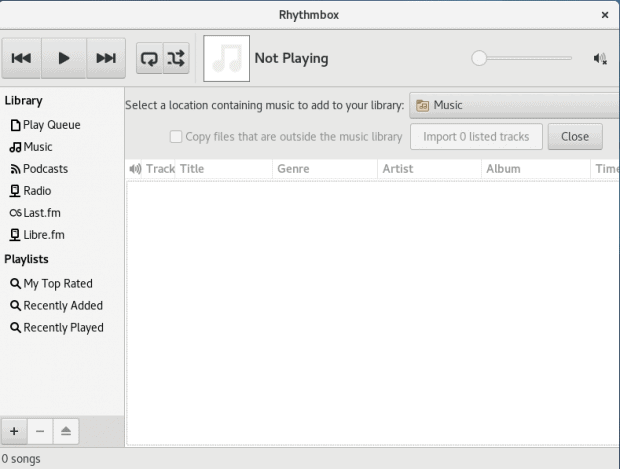Toggle repeat mode
This screenshot has height=469, width=620.
point(149,59)
